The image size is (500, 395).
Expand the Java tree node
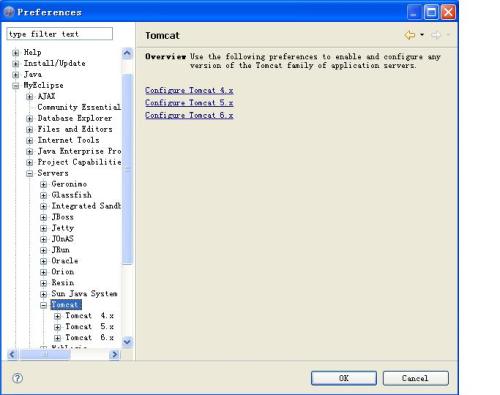[x=15, y=75]
